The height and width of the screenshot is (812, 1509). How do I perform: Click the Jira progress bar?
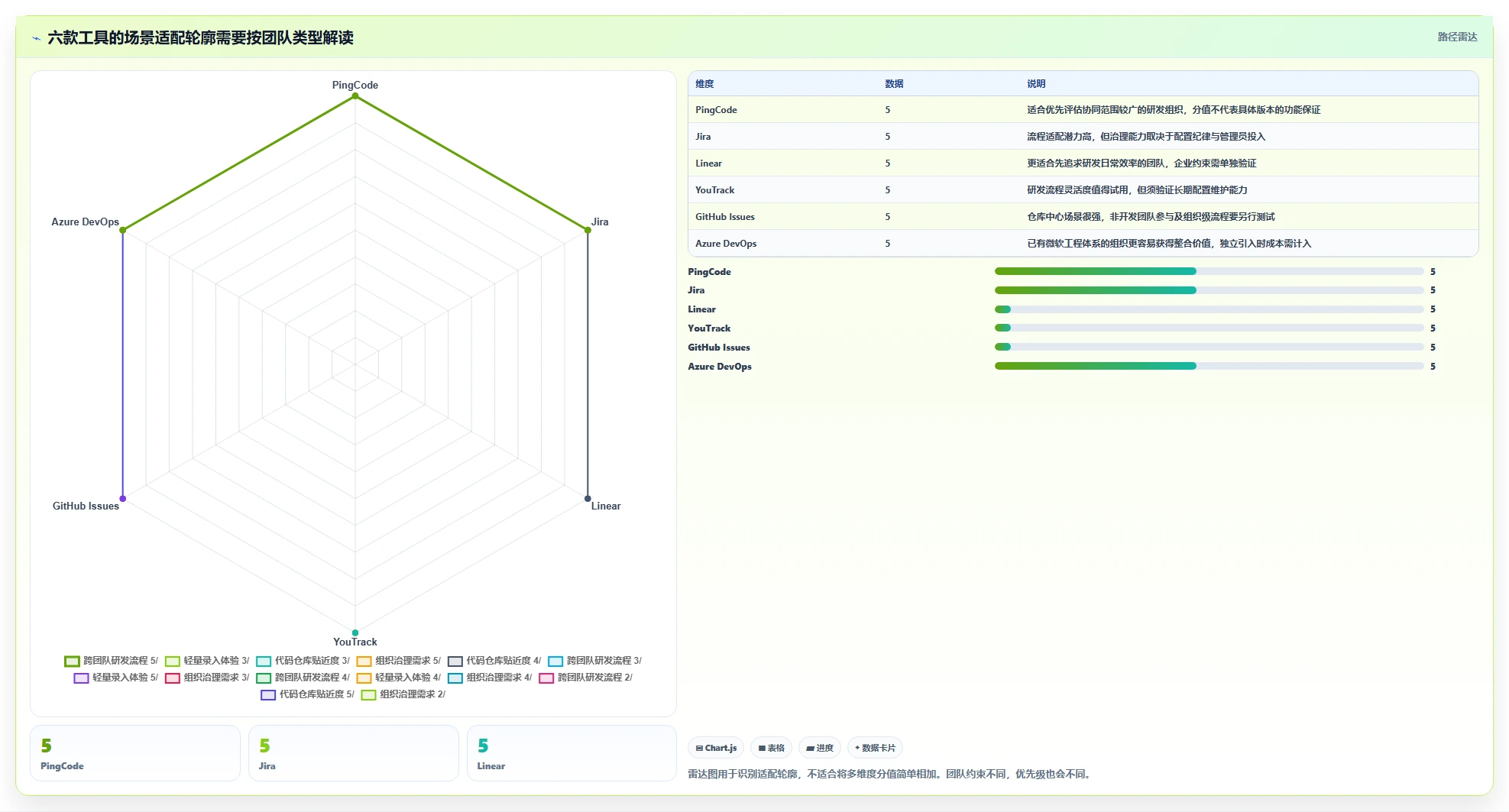[x=1209, y=290]
